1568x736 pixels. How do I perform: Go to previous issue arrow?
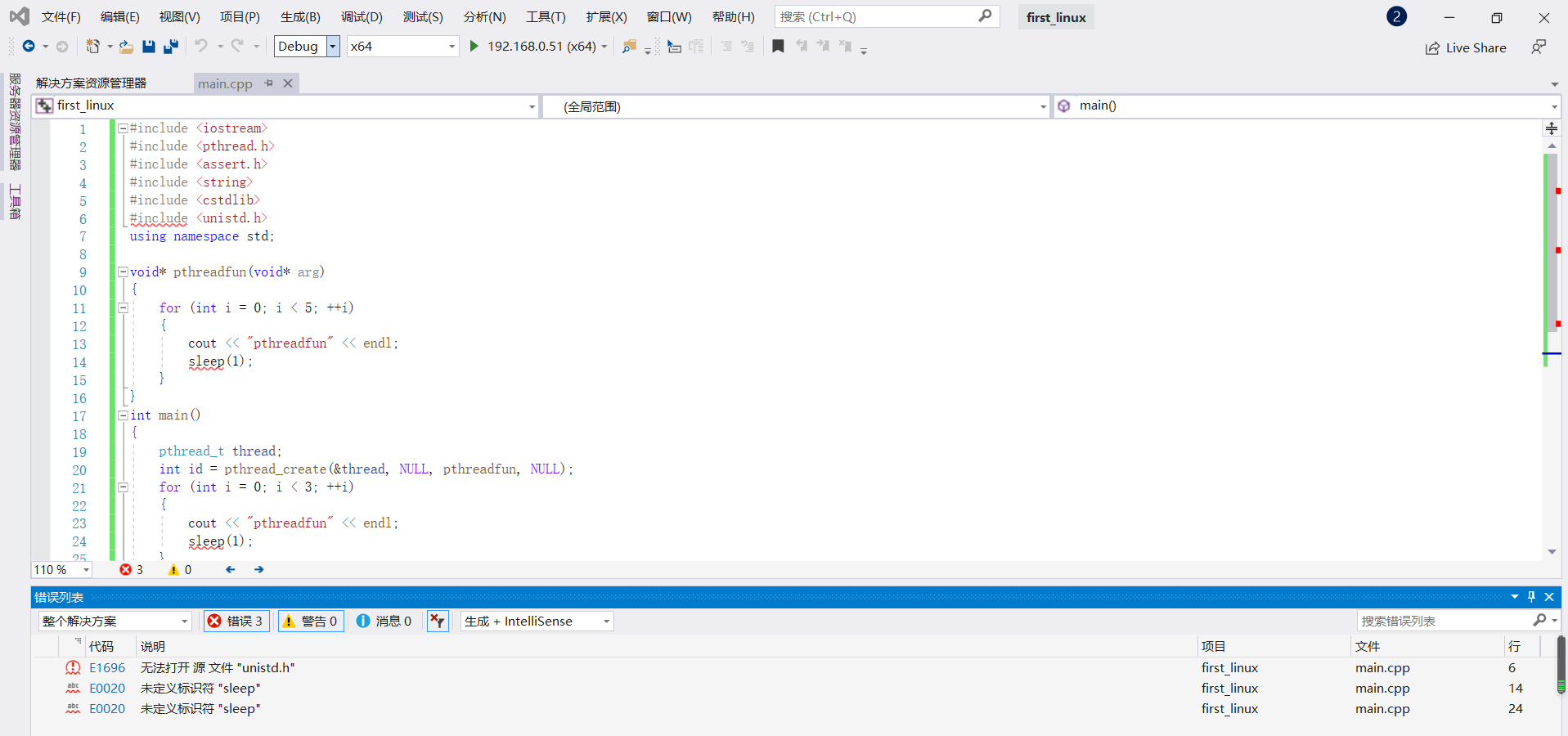[x=231, y=569]
